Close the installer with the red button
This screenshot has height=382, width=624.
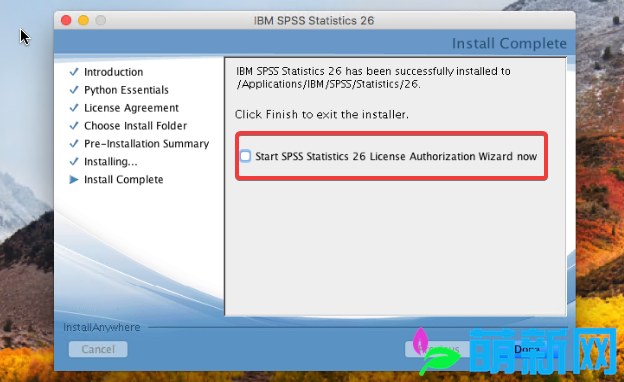tap(66, 20)
